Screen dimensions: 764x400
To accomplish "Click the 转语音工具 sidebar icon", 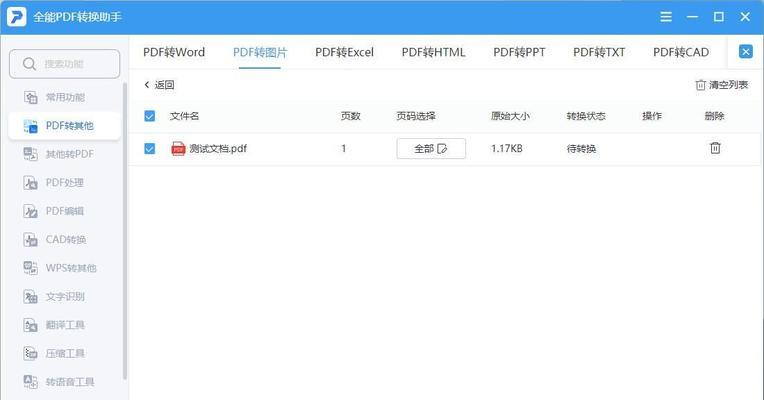I will pyautogui.click(x=30, y=382).
